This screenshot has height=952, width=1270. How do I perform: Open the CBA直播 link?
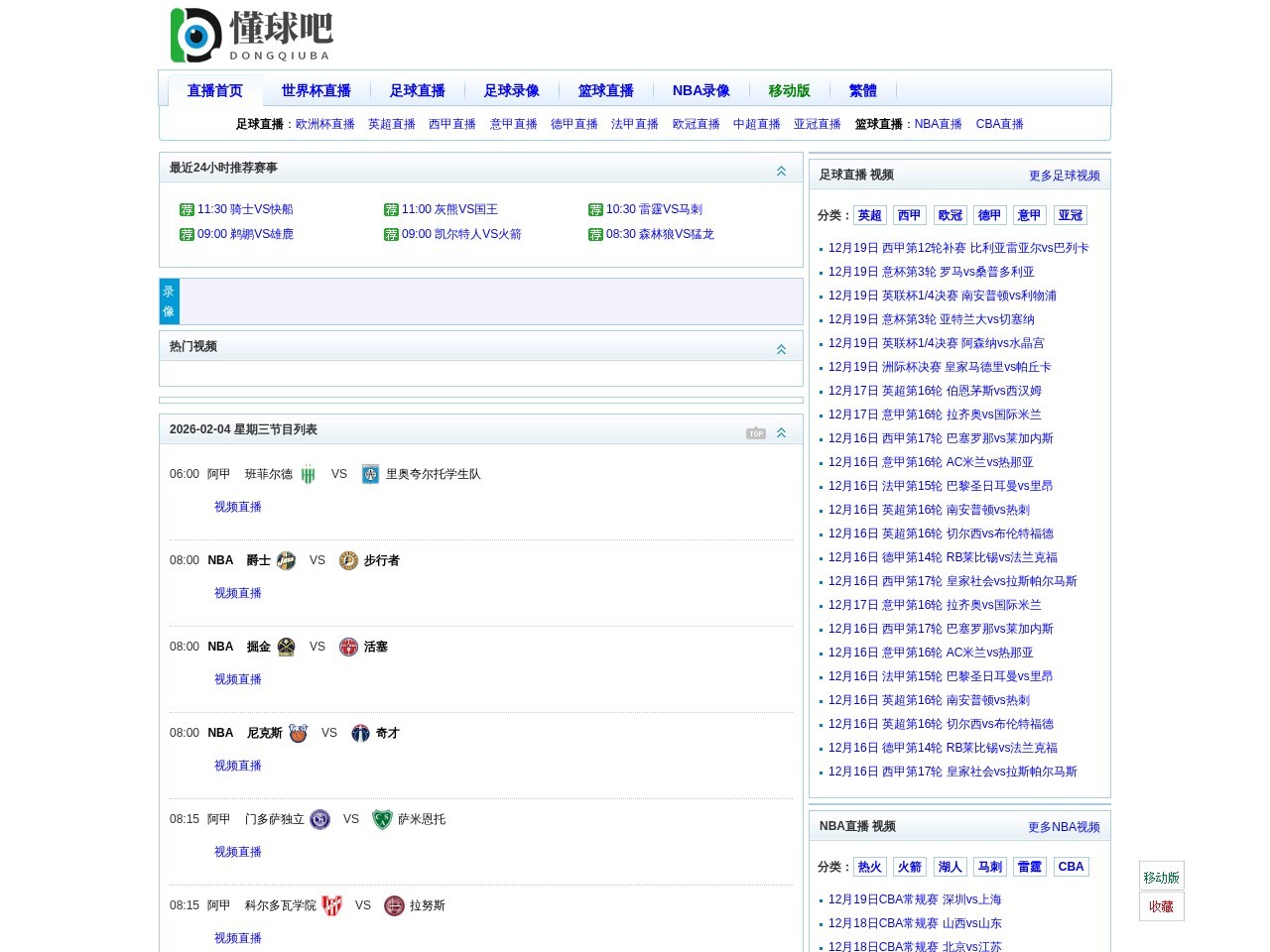click(x=999, y=124)
